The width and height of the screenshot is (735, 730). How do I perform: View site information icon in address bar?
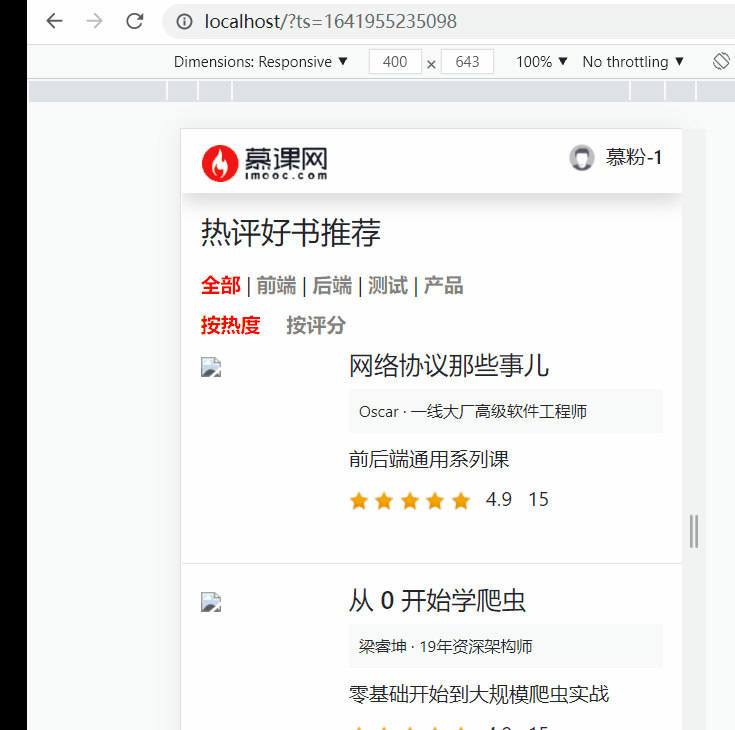coord(184,22)
